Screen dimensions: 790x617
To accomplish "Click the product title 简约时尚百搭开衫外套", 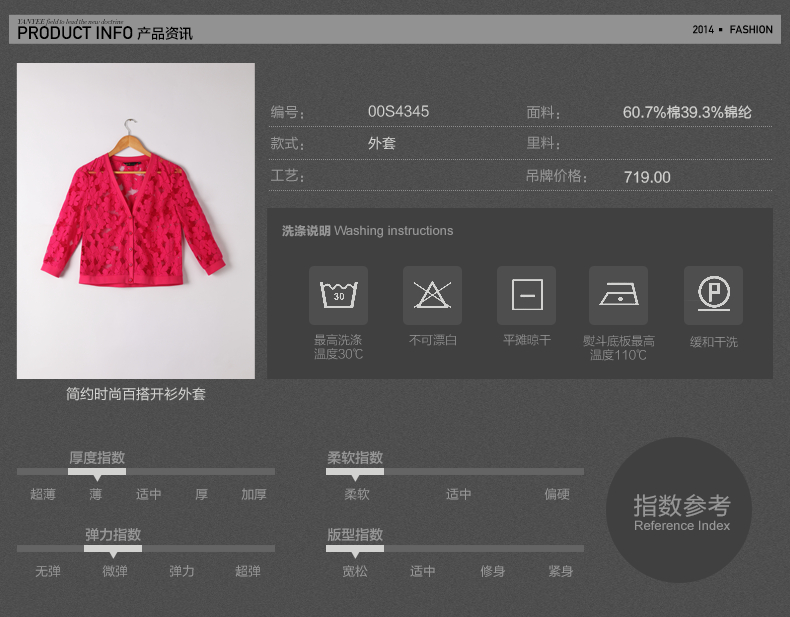I will coord(136,394).
